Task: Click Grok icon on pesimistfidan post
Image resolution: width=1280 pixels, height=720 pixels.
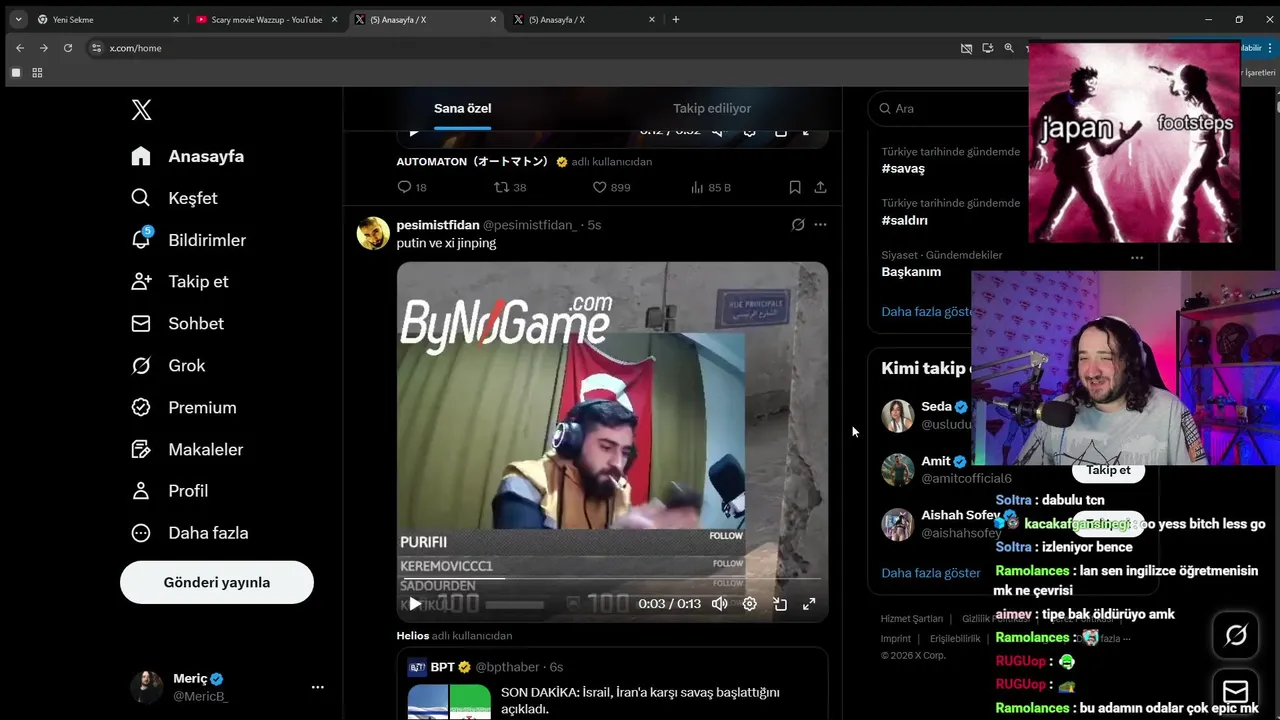Action: point(798,225)
